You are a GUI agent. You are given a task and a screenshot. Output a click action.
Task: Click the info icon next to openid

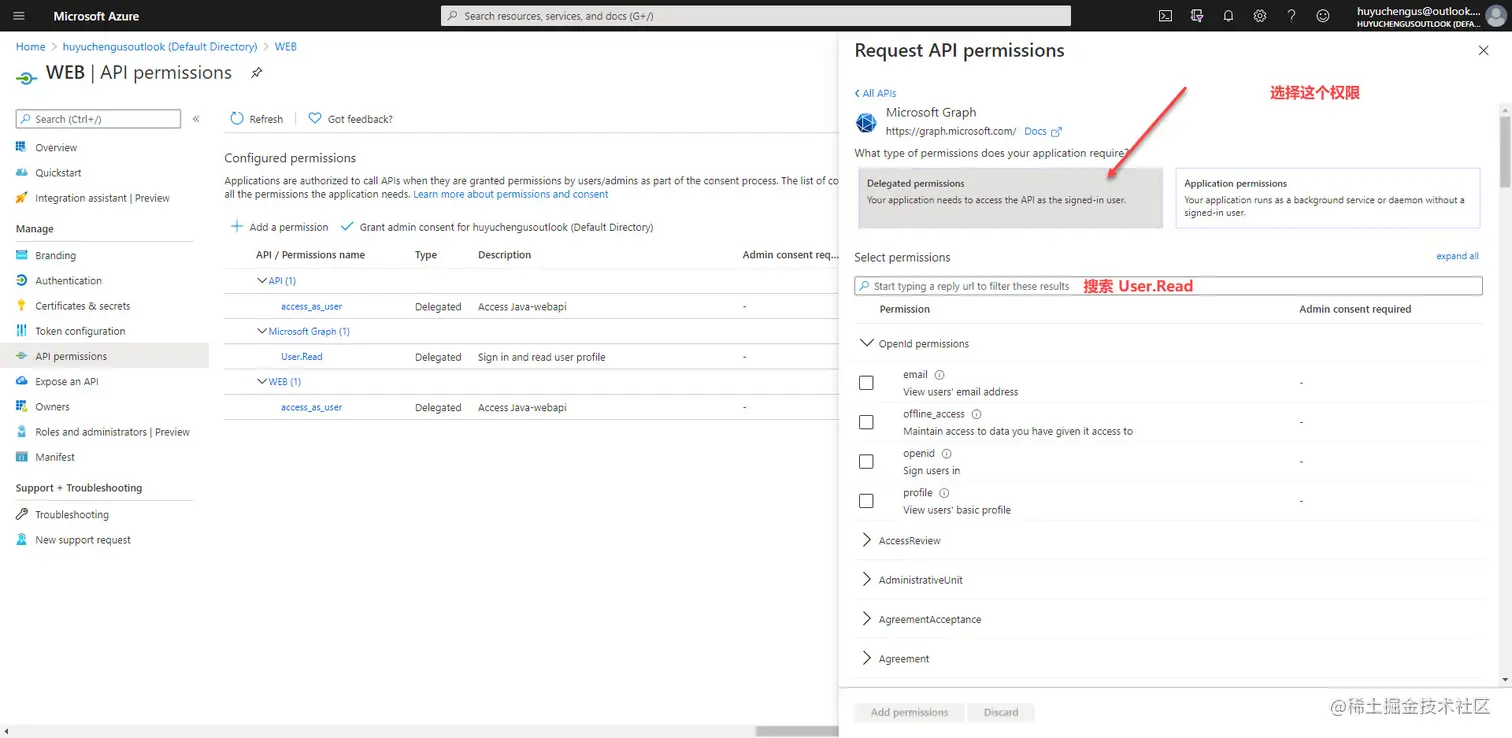(x=946, y=454)
